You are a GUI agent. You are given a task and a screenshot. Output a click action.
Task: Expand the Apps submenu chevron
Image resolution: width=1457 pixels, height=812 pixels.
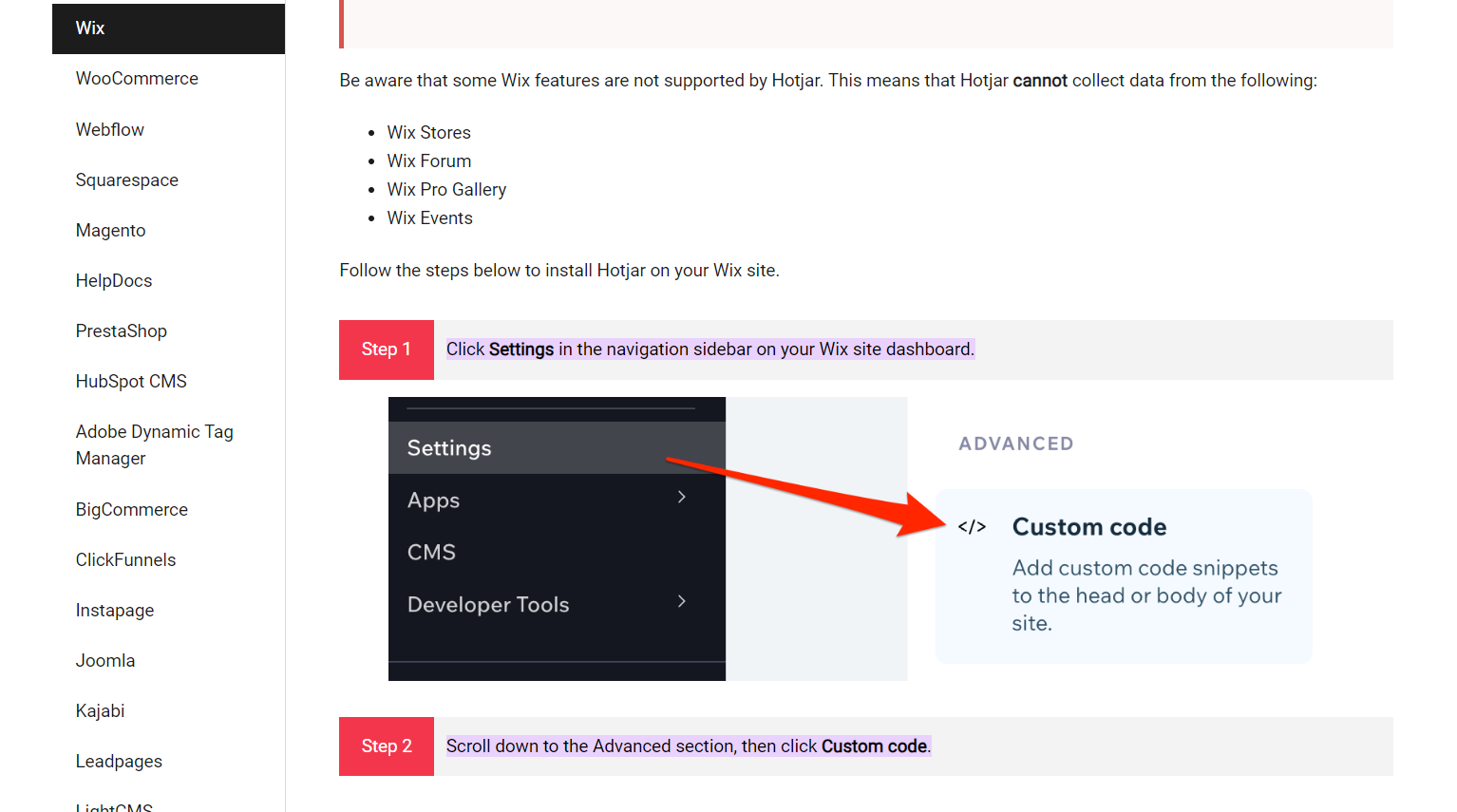681,496
